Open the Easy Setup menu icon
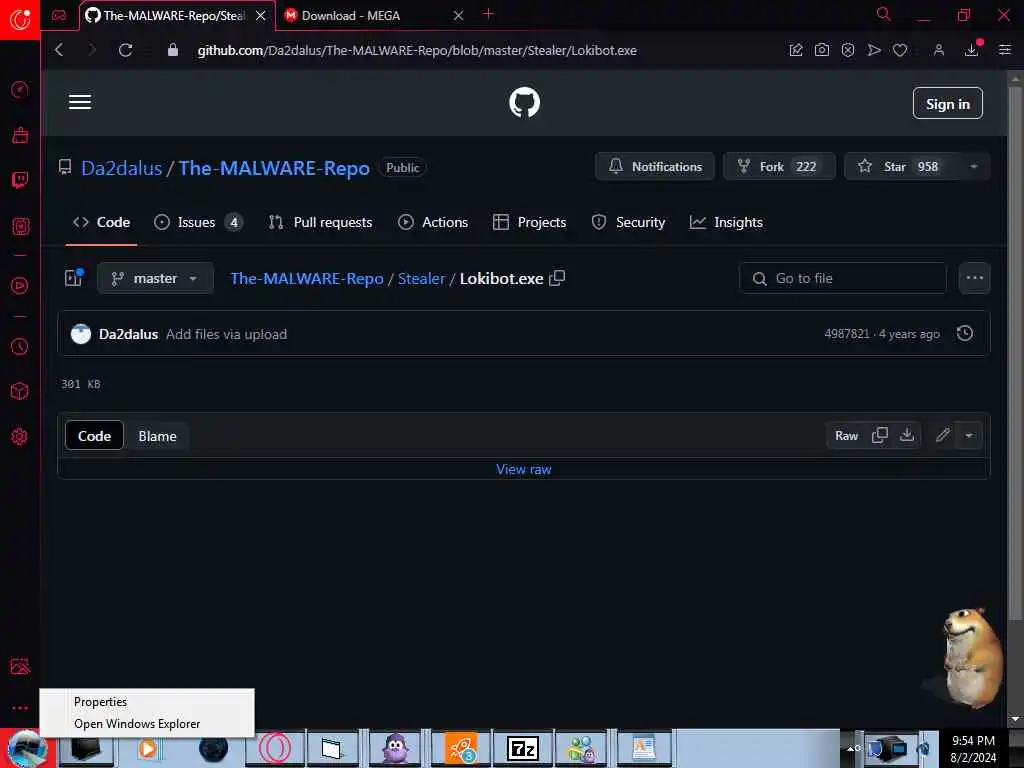 (x=1005, y=50)
